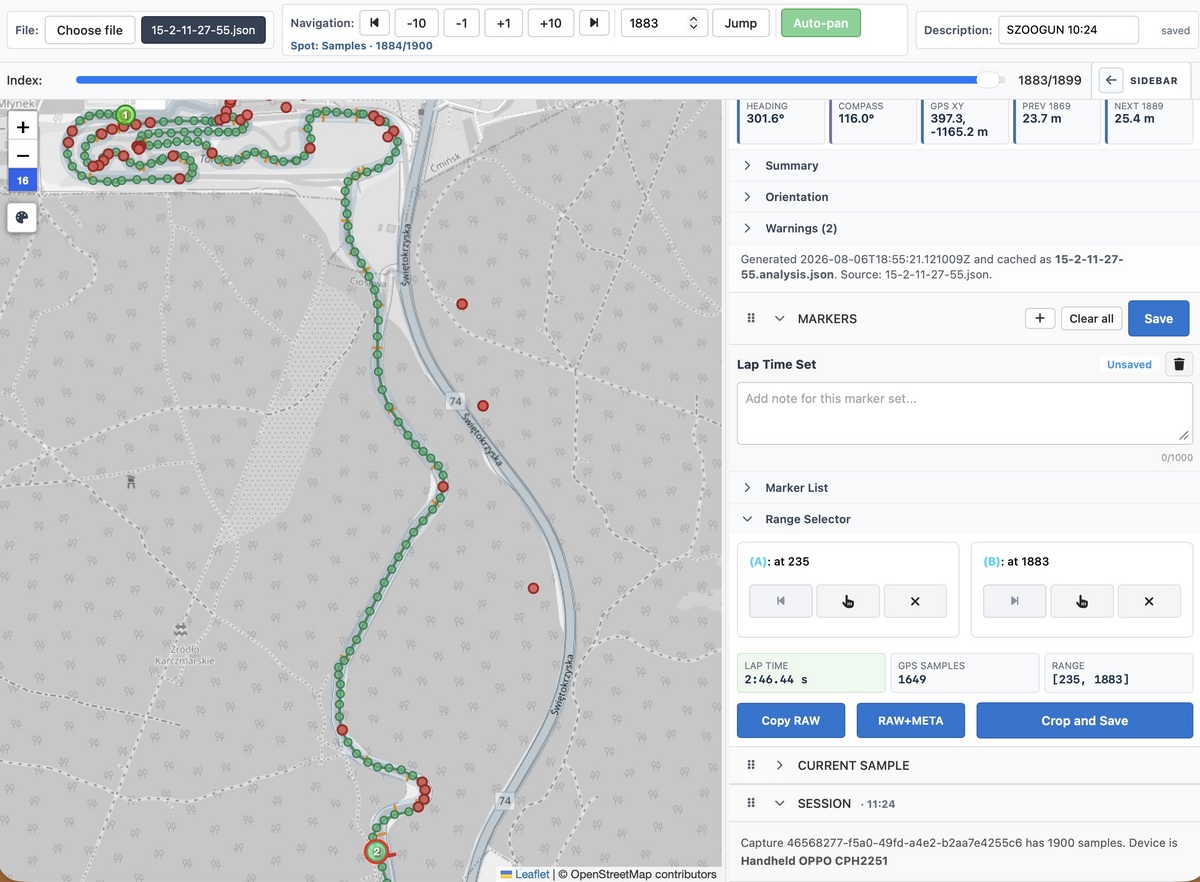
Task: Save the markers
Action: (x=1158, y=318)
